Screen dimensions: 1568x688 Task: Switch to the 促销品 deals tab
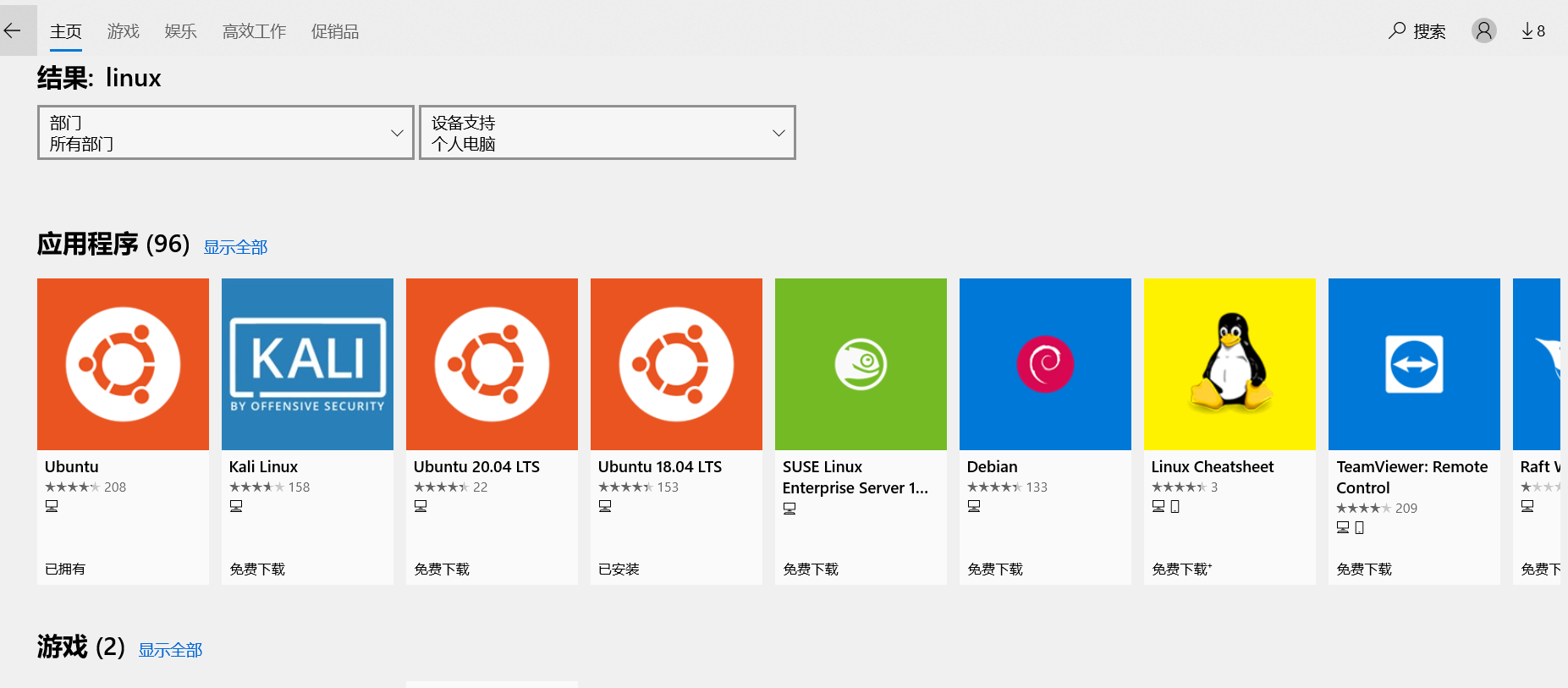pos(335,31)
